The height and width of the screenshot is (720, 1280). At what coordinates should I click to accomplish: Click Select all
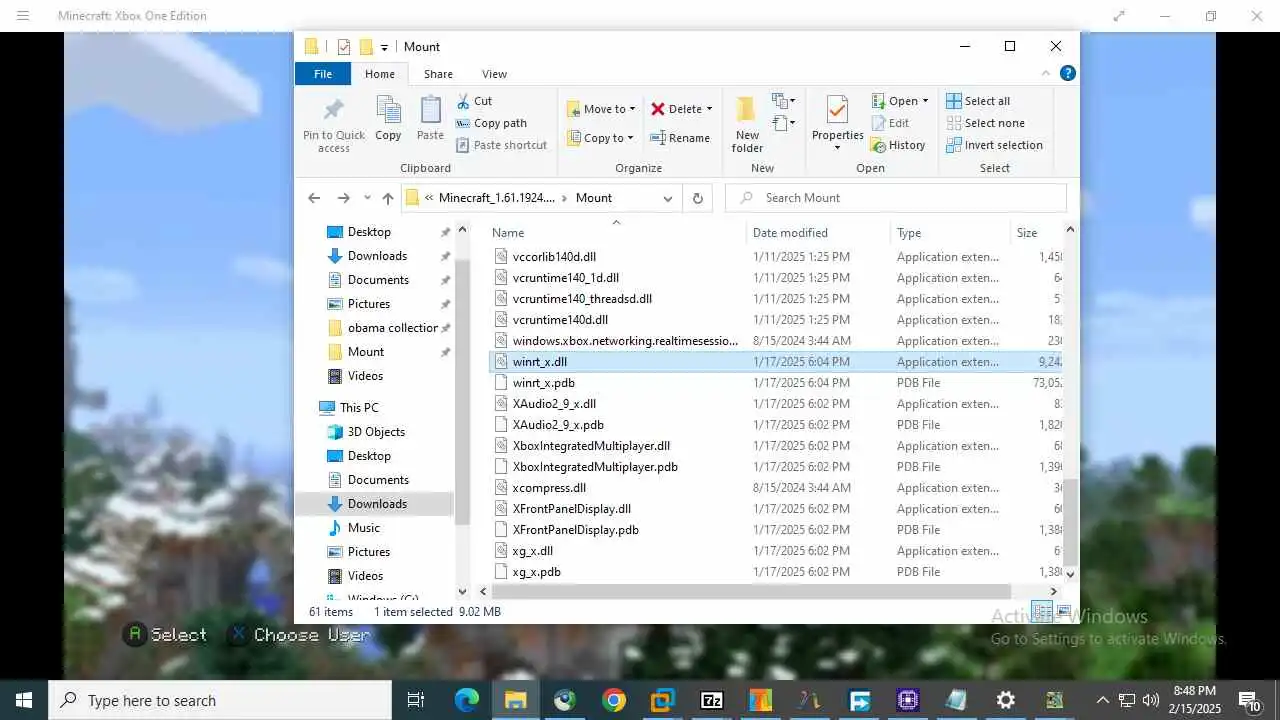[978, 101]
